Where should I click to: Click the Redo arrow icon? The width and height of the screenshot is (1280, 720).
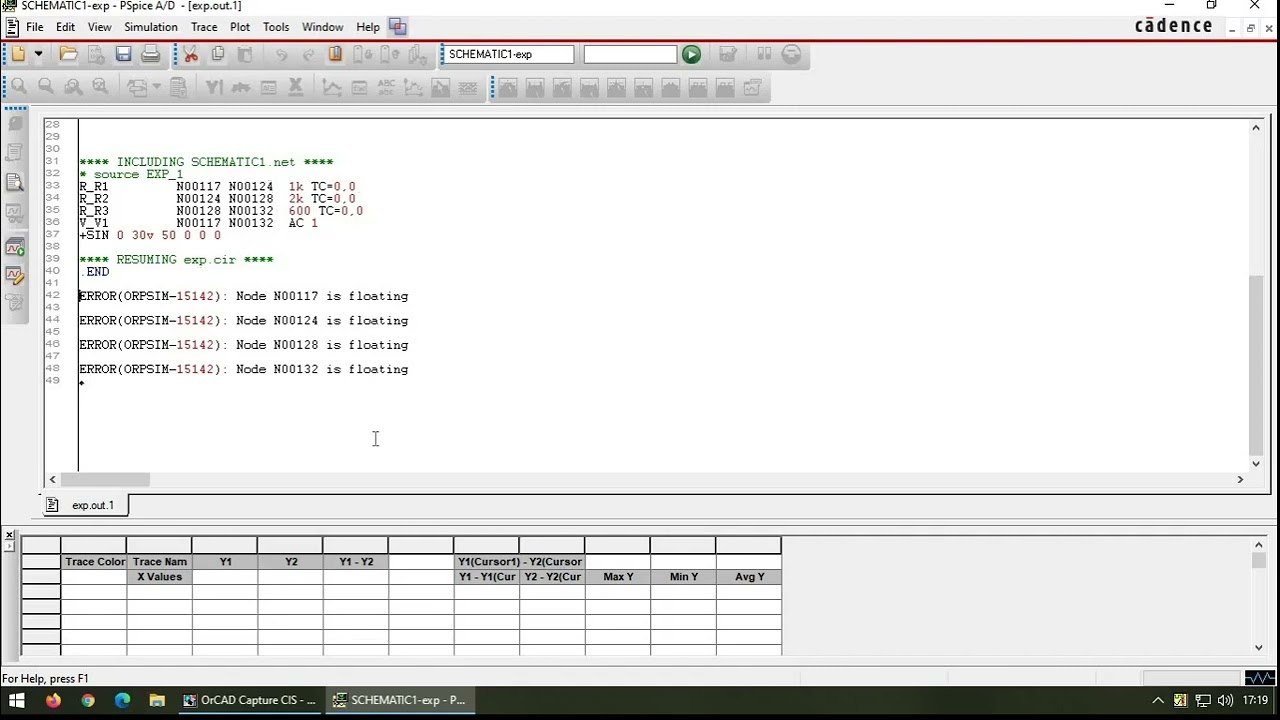point(308,54)
